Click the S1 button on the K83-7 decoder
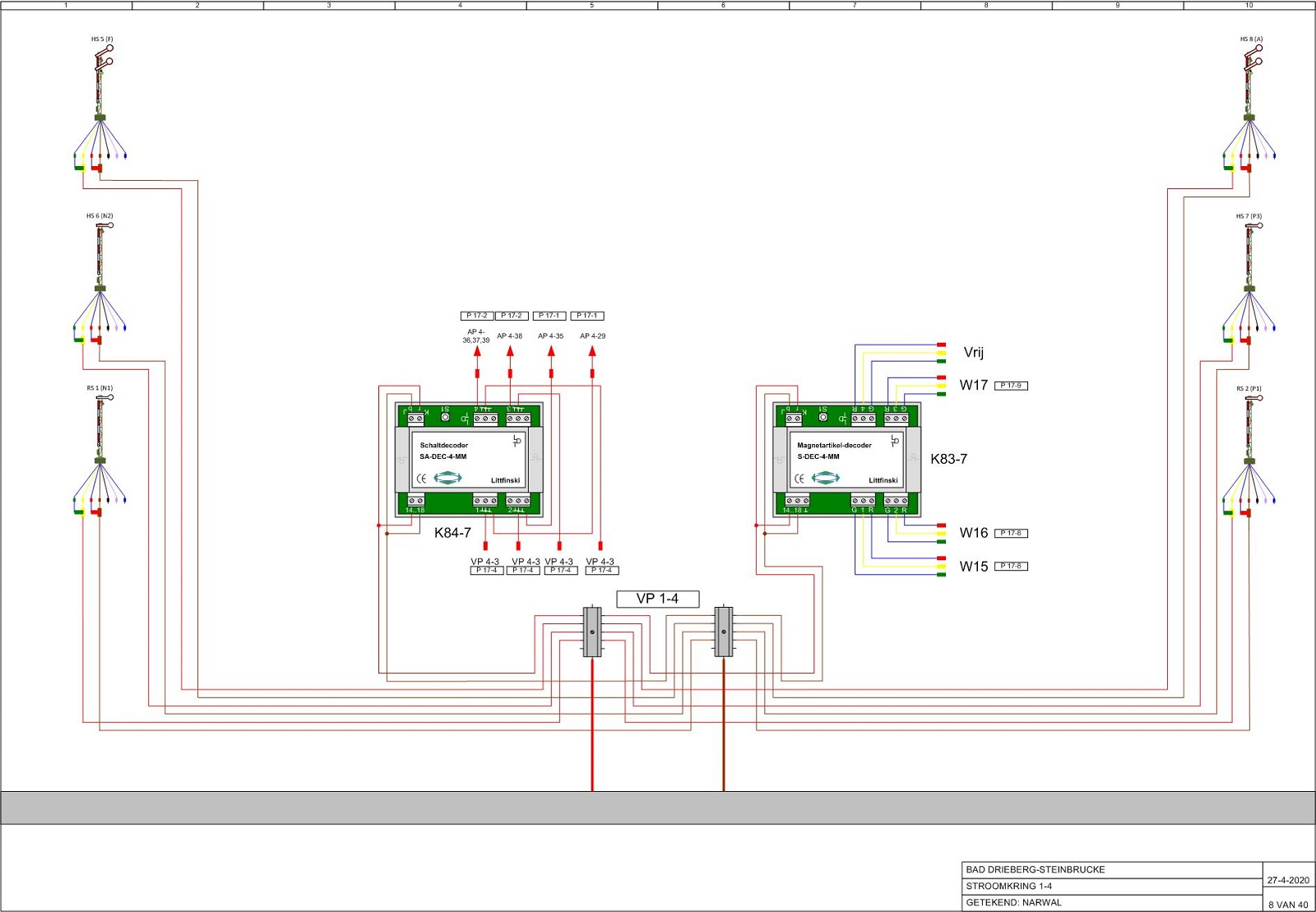Image resolution: width=1316 pixels, height=912 pixels. coord(822,417)
